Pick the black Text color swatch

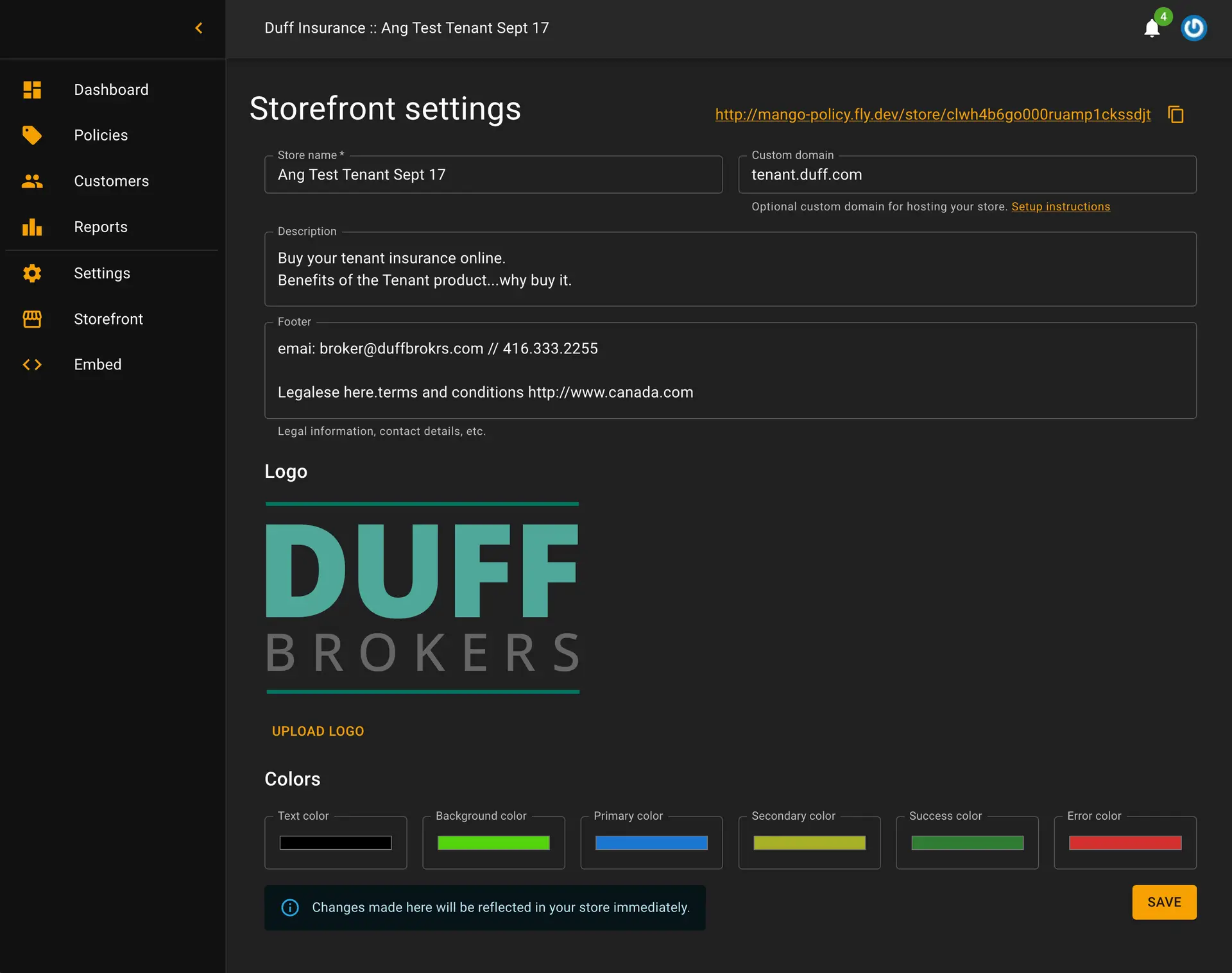(336, 843)
